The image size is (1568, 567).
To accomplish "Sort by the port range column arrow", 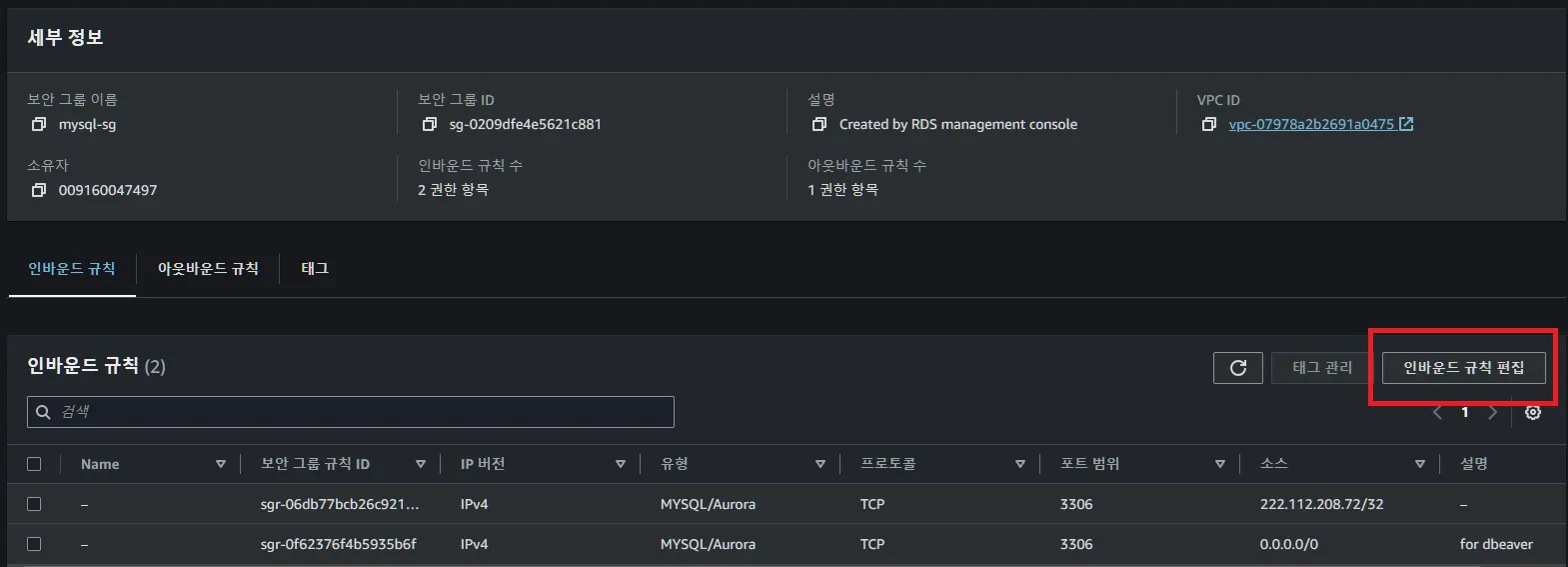I will [x=1219, y=464].
